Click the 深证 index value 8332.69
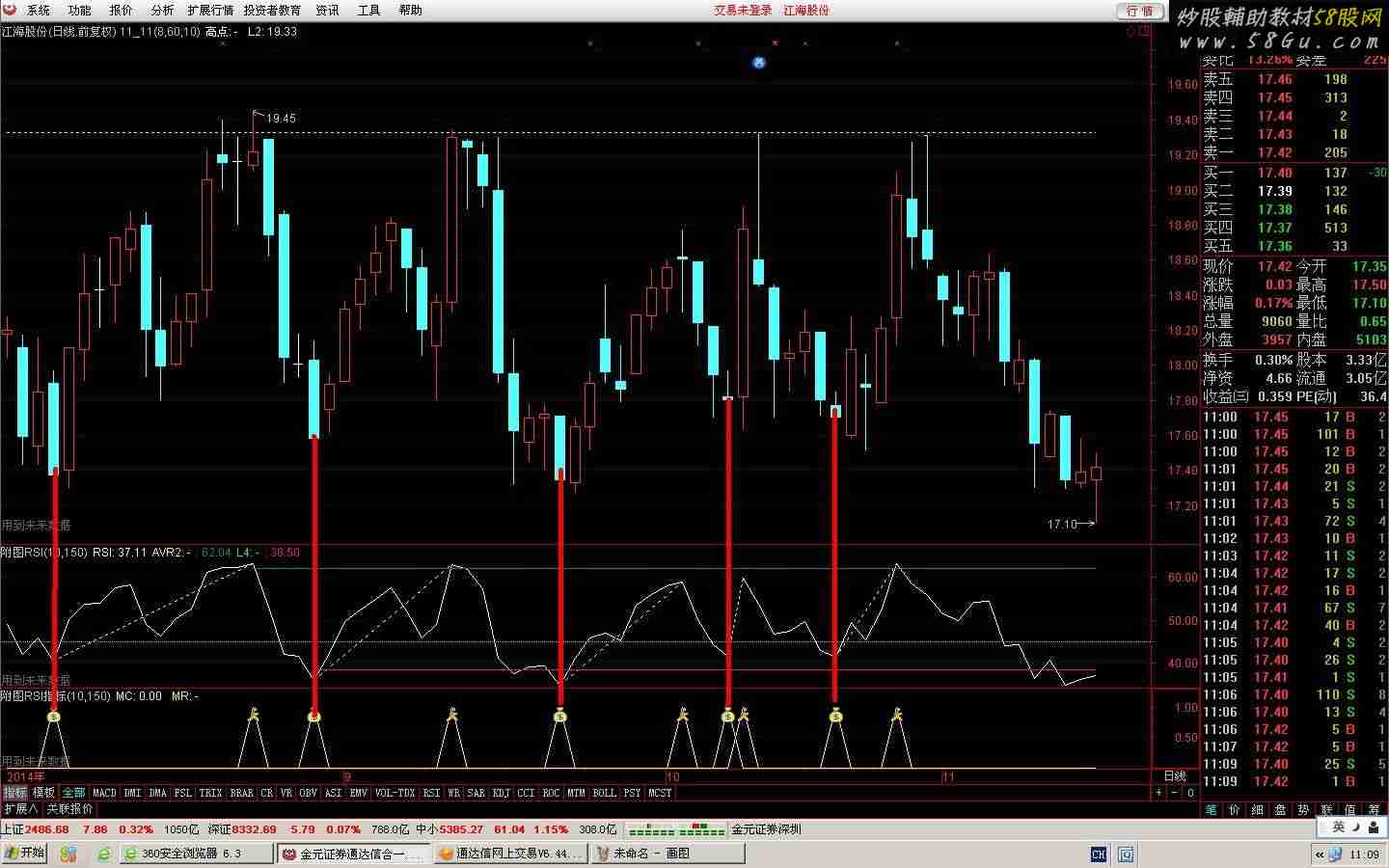The image size is (1389, 868). coord(255,829)
